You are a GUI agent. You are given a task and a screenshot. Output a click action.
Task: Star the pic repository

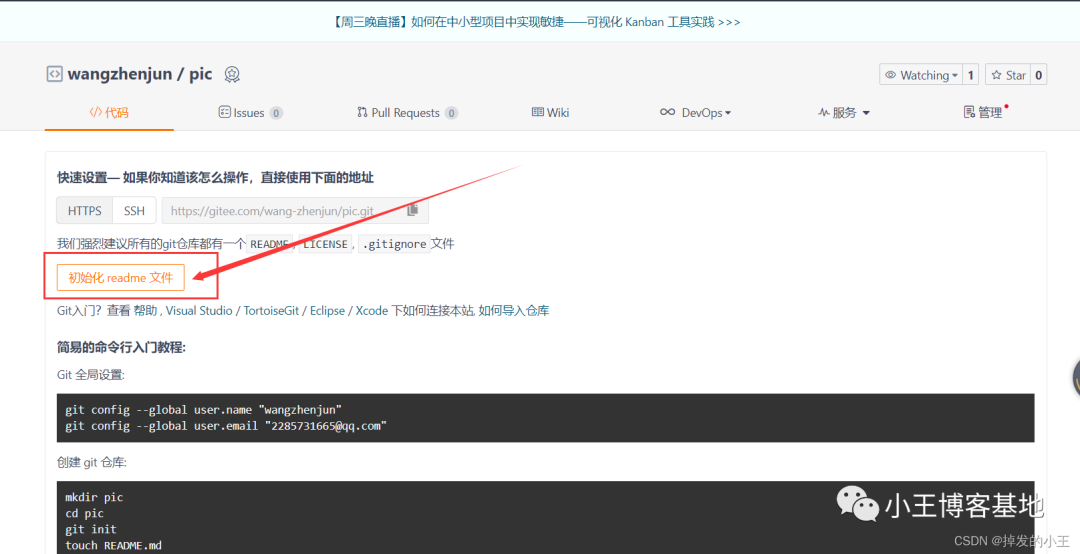tap(1008, 74)
